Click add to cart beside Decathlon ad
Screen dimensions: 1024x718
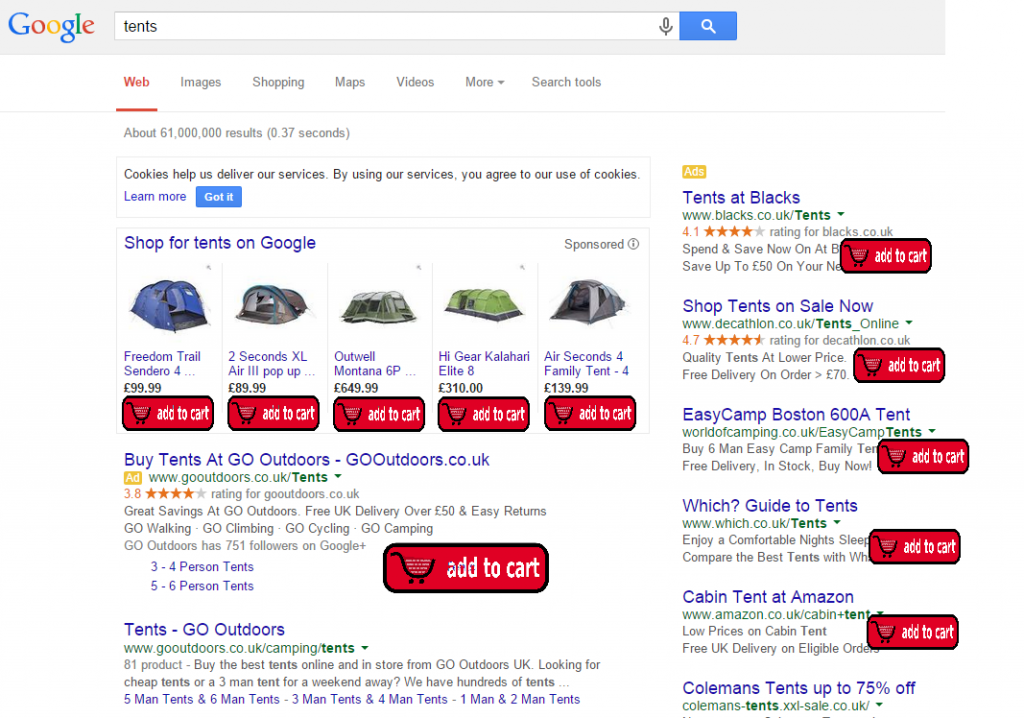pos(899,365)
